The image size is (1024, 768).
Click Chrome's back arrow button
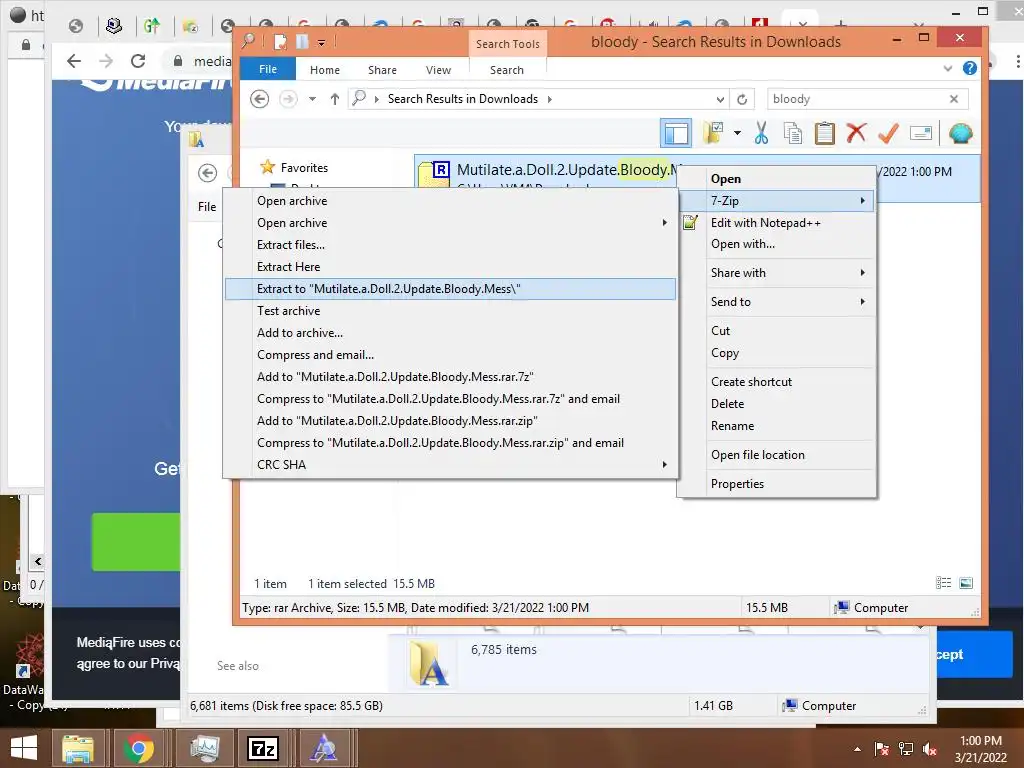click(x=74, y=61)
